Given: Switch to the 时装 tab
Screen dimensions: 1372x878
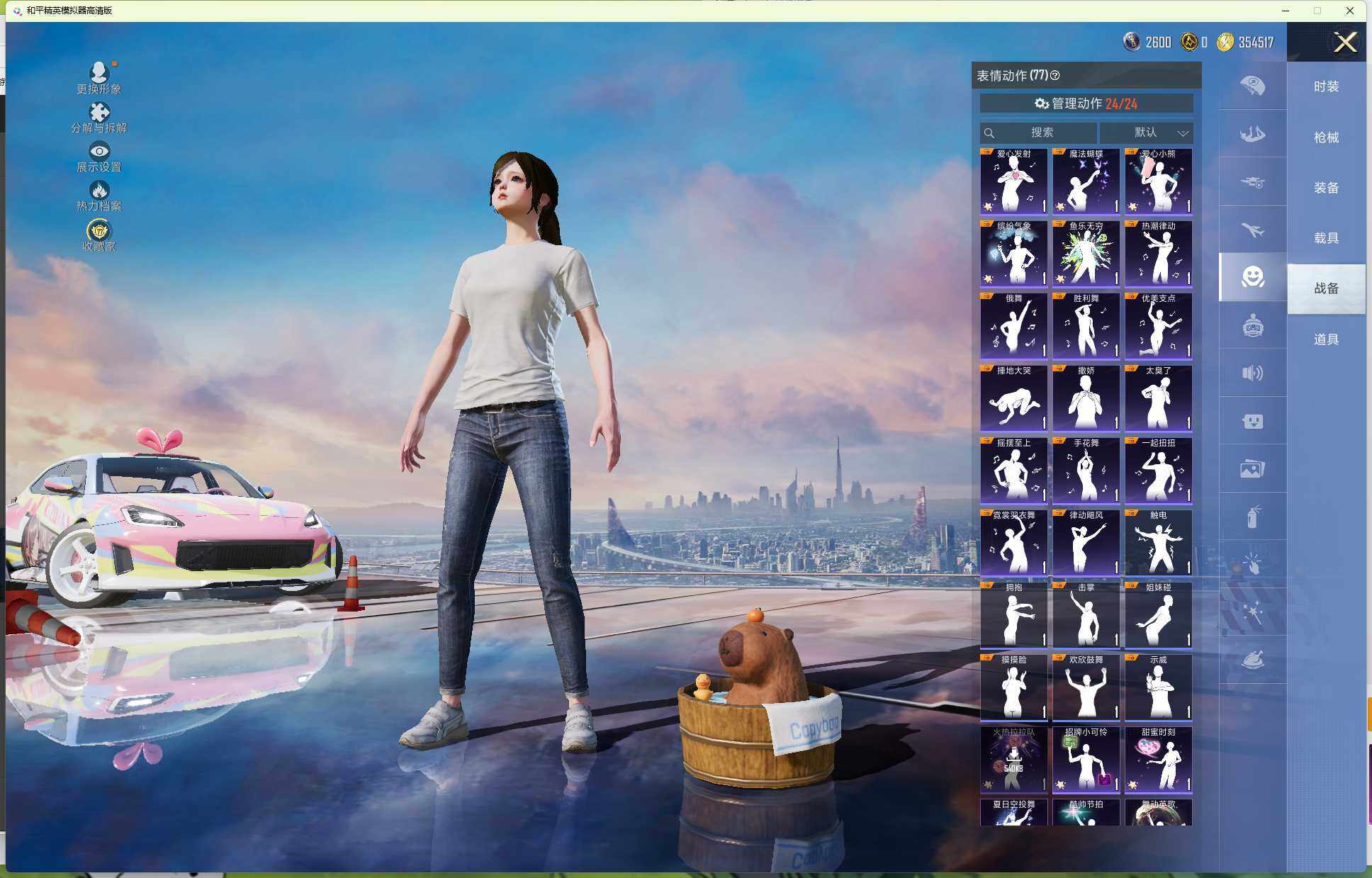Looking at the screenshot, I should pyautogui.click(x=1326, y=86).
